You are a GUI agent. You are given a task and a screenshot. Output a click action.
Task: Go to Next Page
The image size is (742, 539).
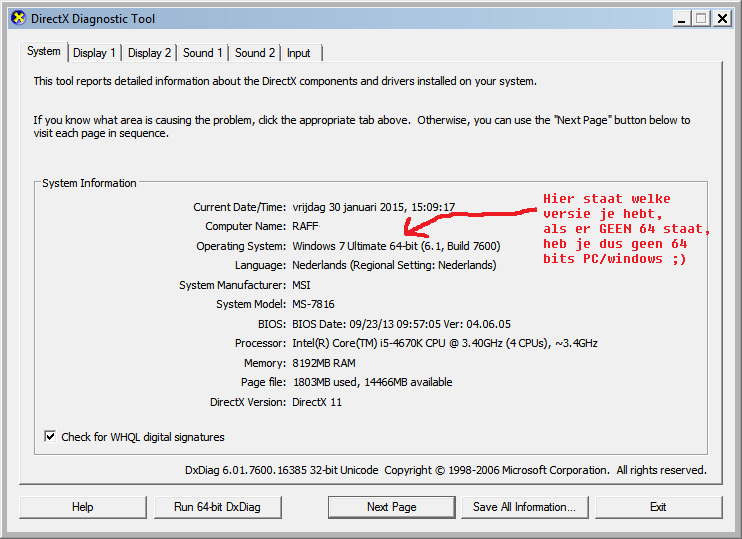coord(391,507)
